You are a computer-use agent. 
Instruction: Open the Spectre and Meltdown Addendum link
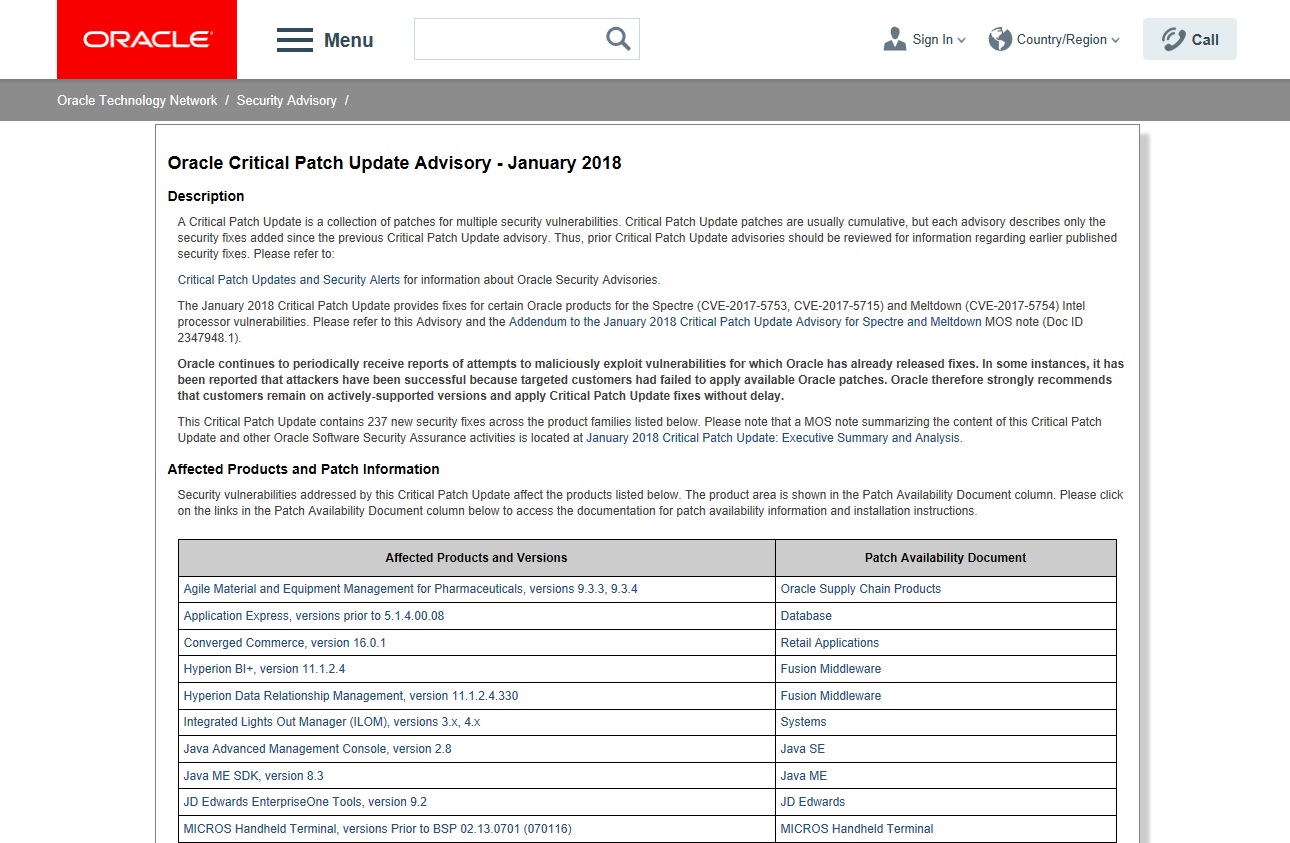point(745,322)
